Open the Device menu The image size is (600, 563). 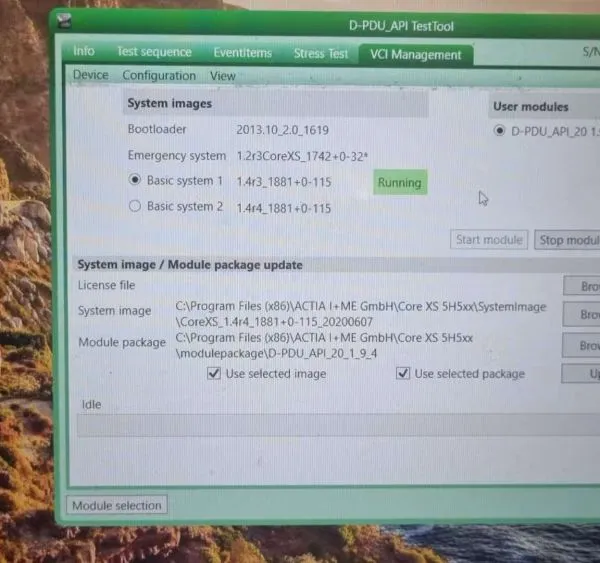91,75
